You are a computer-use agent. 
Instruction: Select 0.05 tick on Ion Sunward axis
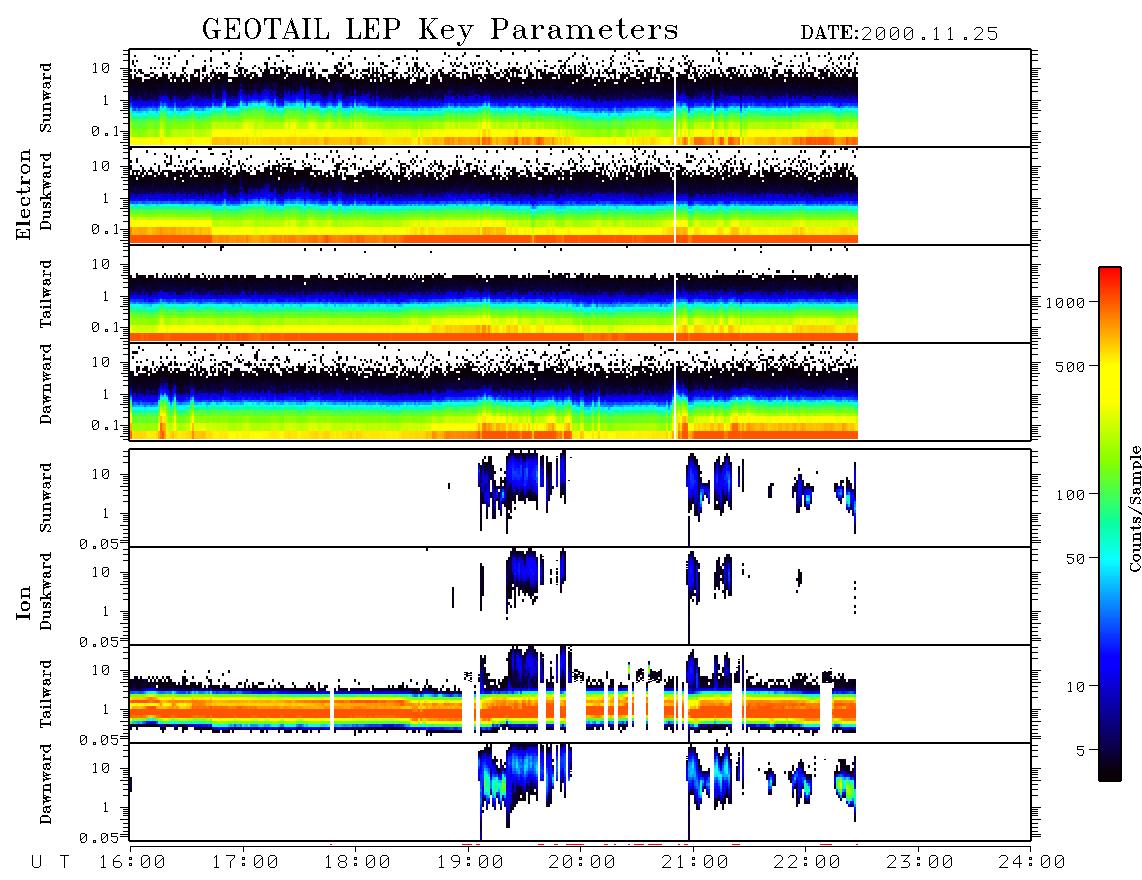pos(99,543)
